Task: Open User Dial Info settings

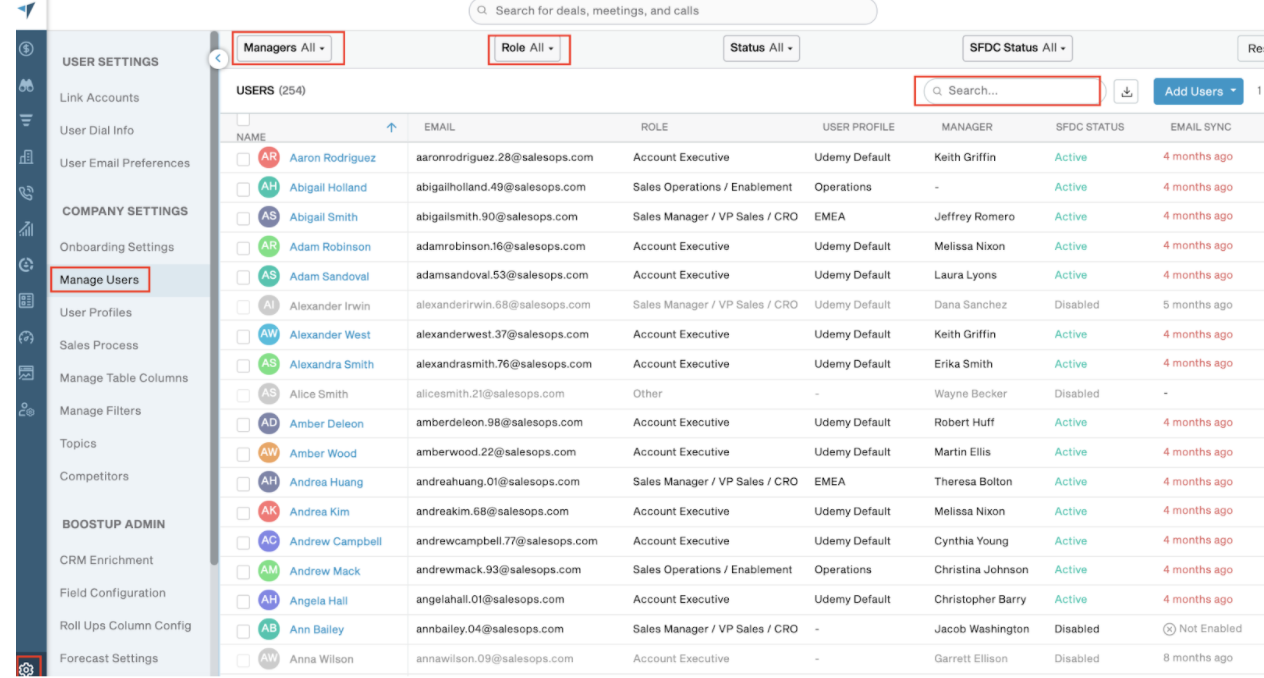Action: 97,130
